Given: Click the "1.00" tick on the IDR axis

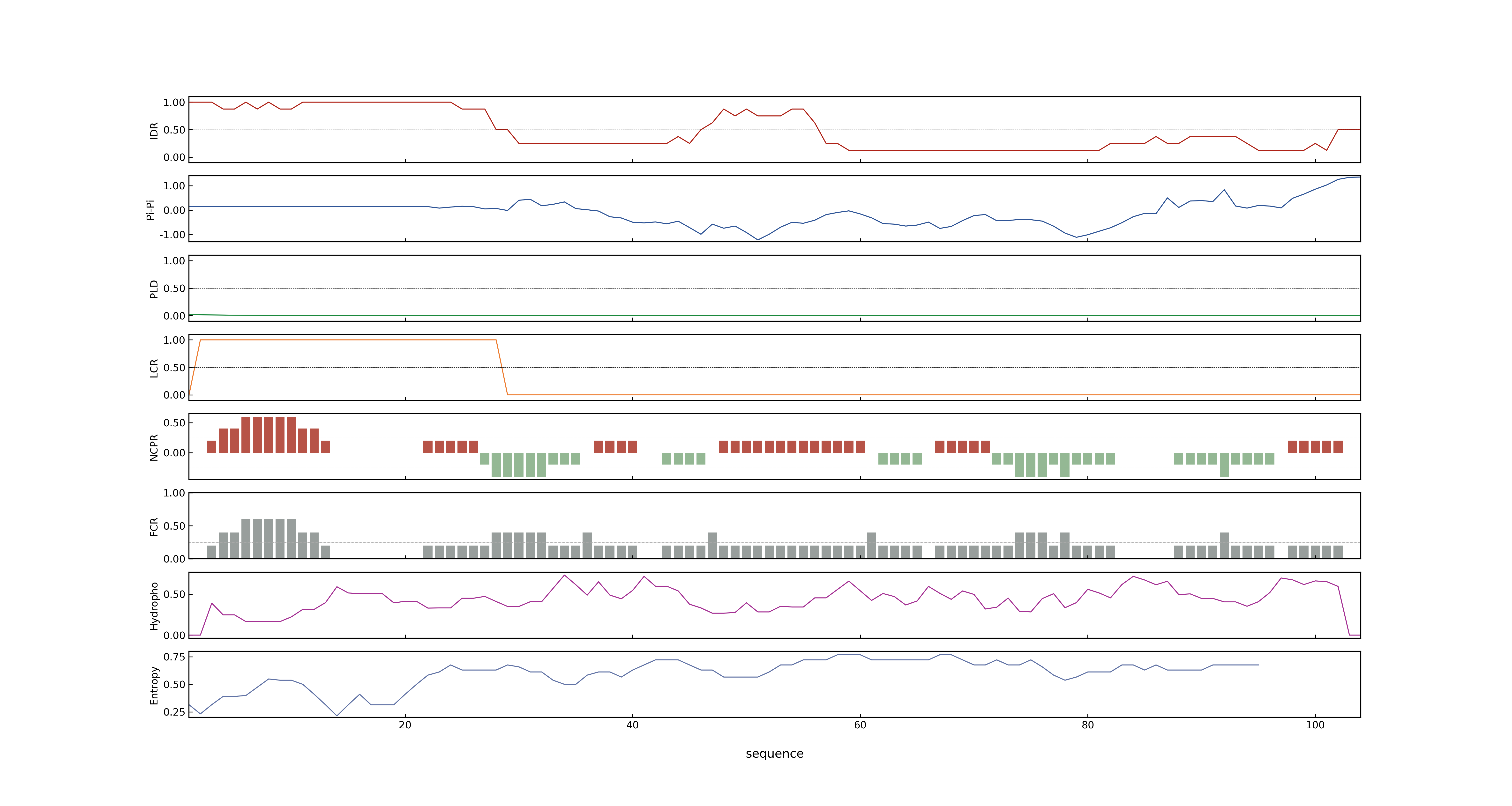Looking at the screenshot, I should [174, 102].
